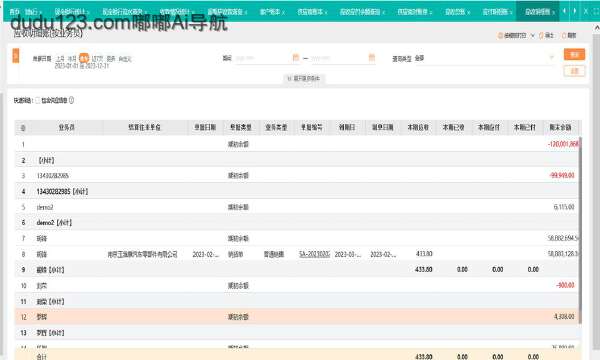Tick the quick filter checkbox

click(38, 100)
